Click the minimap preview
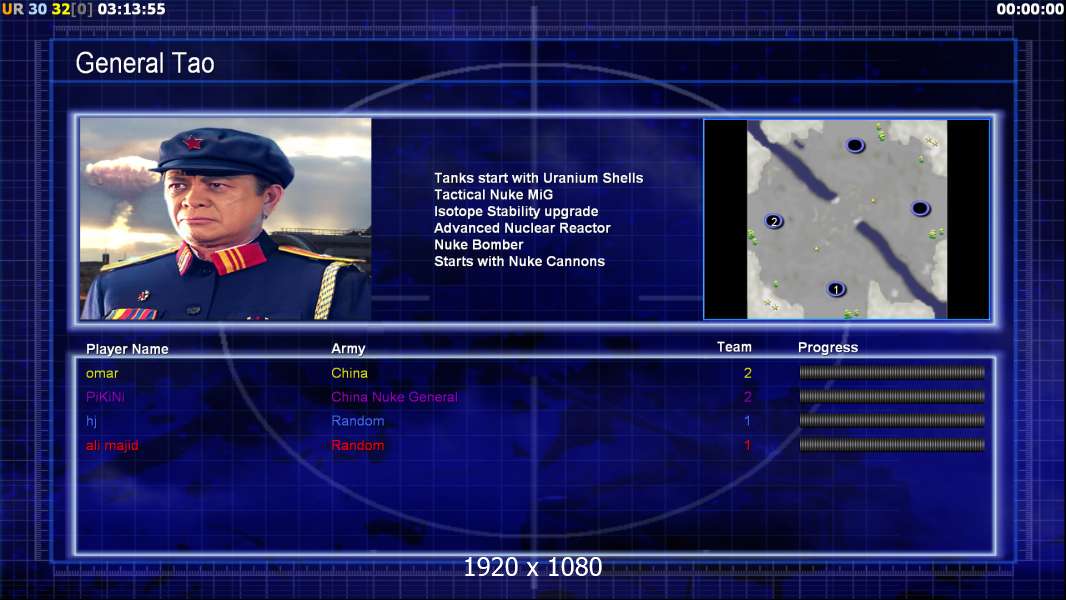 point(846,219)
